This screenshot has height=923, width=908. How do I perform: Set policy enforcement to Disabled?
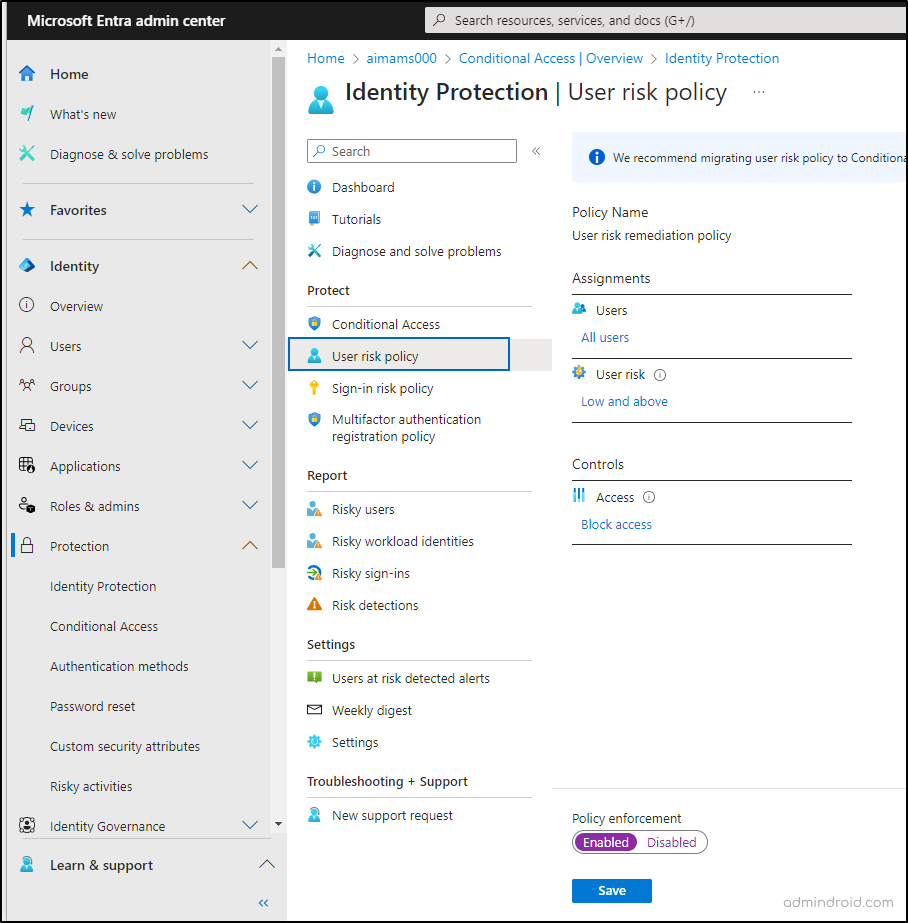671,842
